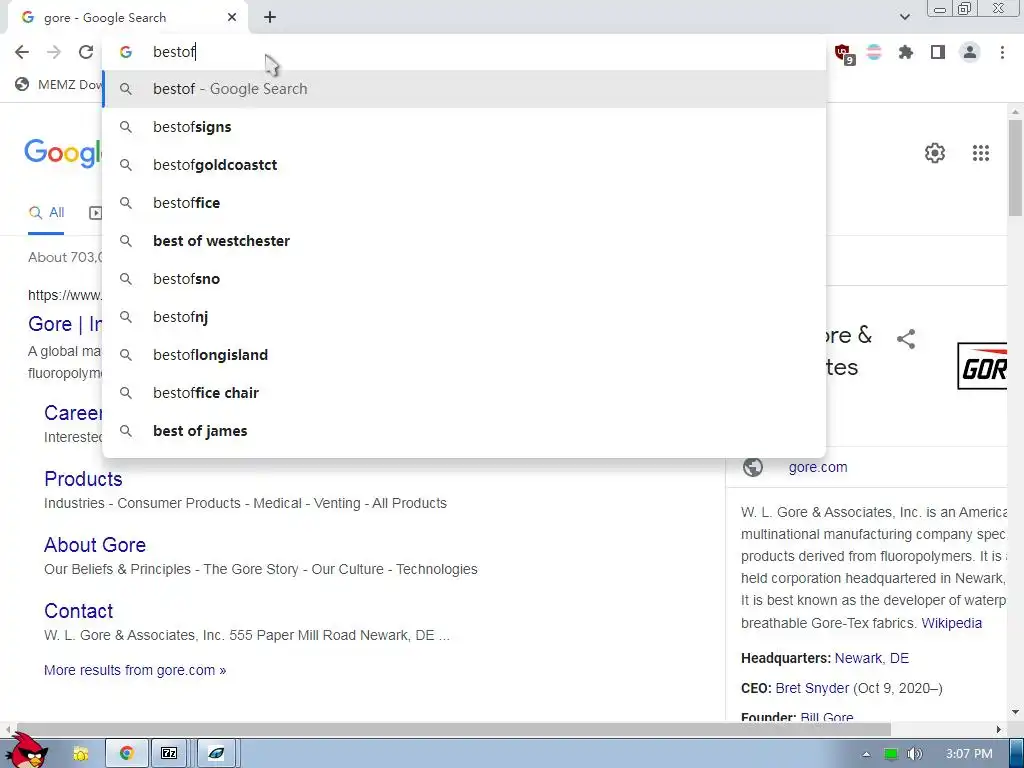Click the horizontal scrollbar at the page bottom
1024x768 pixels.
(453, 729)
